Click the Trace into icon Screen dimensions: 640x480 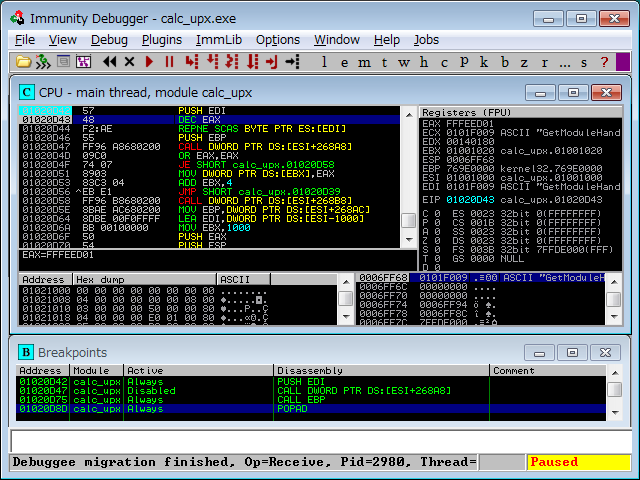click(232, 62)
